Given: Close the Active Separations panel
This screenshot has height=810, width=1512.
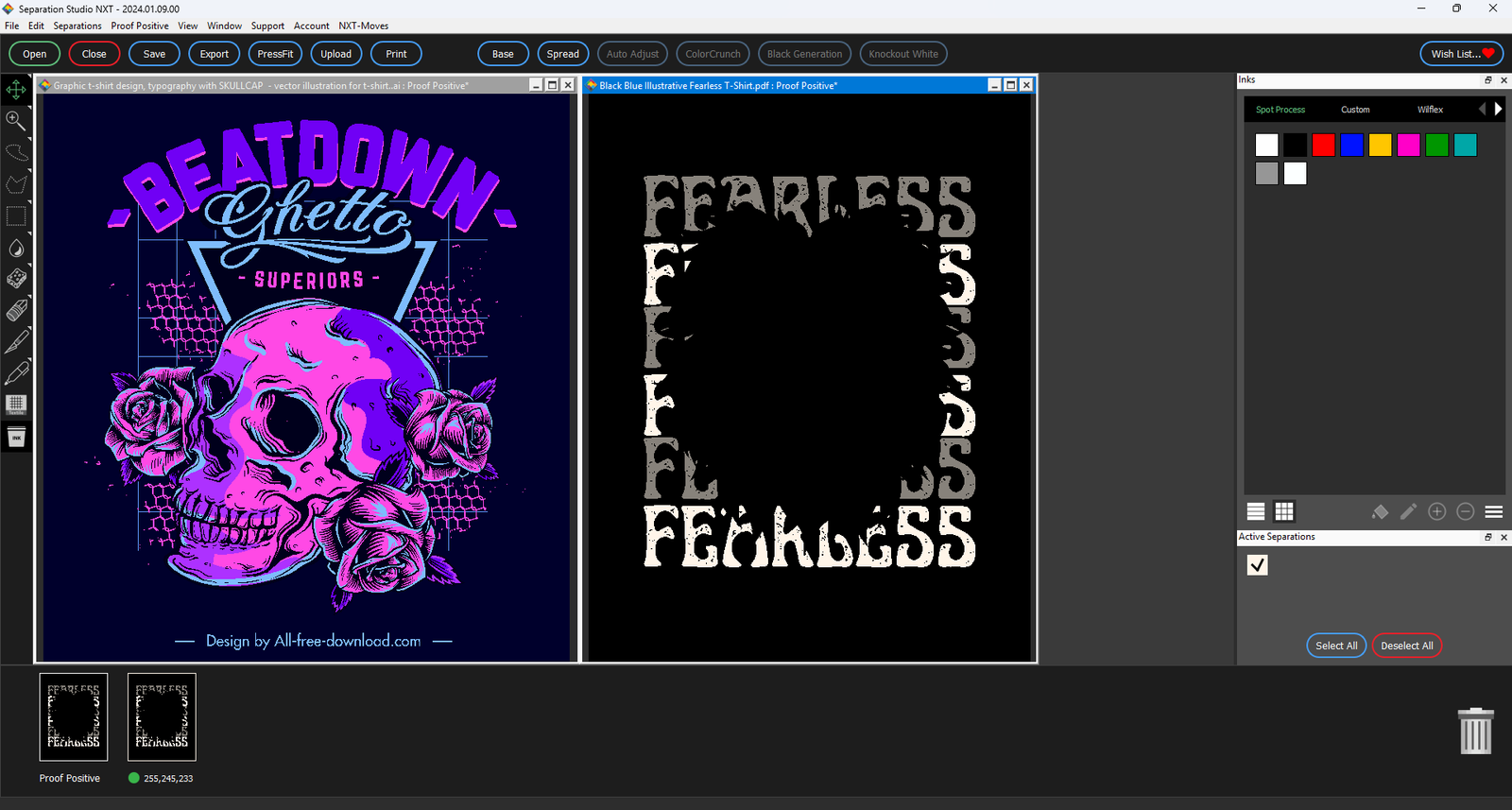Looking at the screenshot, I should coord(1503,537).
